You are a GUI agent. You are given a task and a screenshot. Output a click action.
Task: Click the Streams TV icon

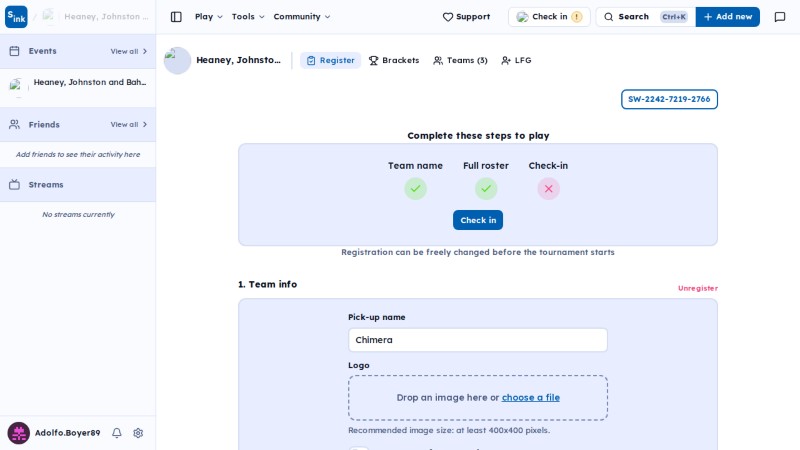coord(14,185)
